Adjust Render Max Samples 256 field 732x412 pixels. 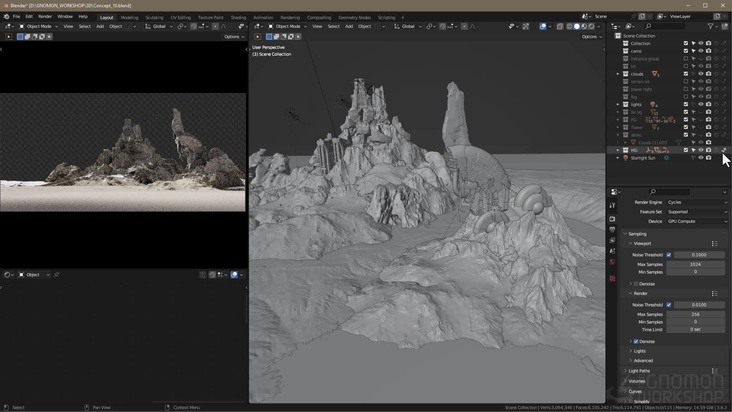click(x=696, y=314)
